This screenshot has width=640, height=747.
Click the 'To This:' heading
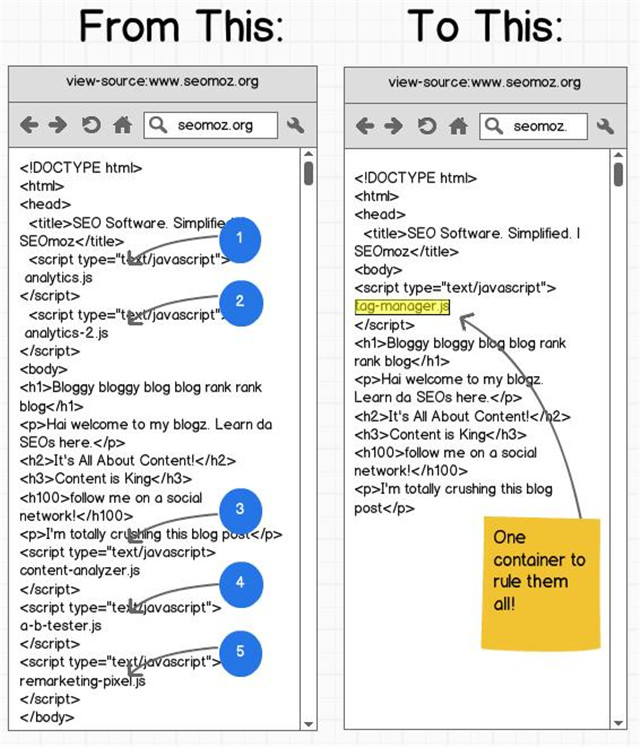(485, 26)
